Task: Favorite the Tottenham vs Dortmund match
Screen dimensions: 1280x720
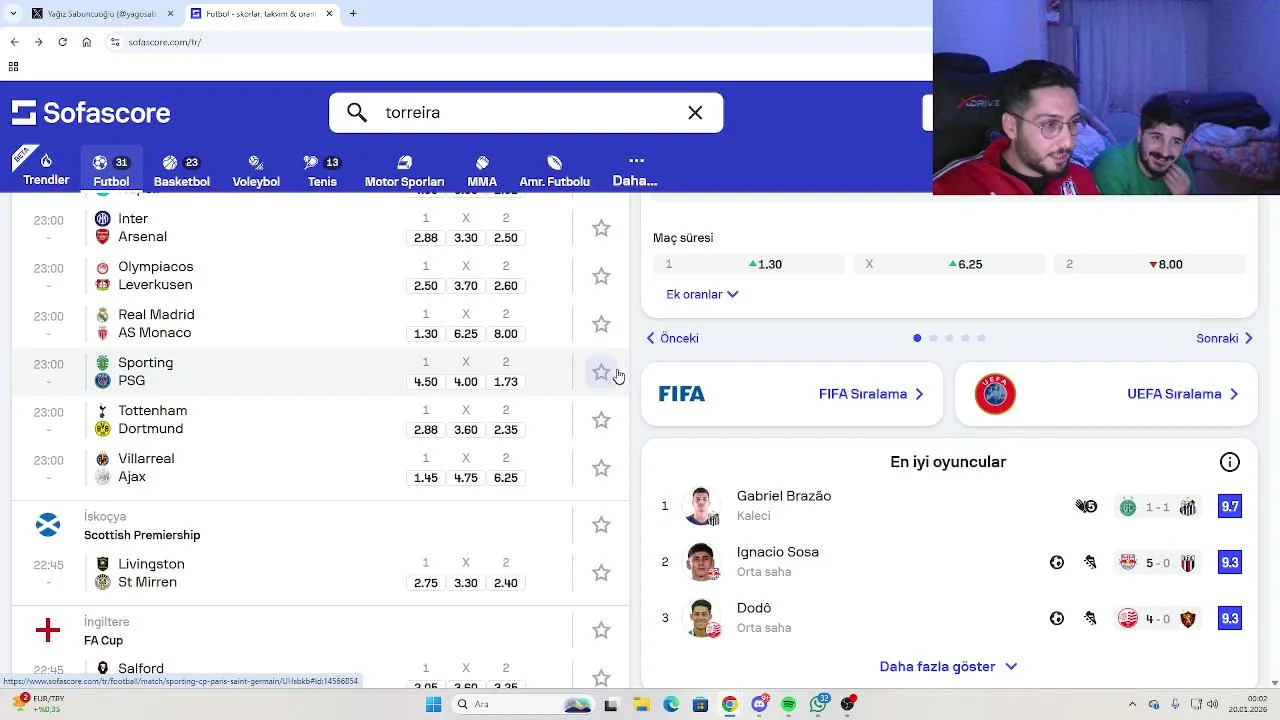Action: 601,420
